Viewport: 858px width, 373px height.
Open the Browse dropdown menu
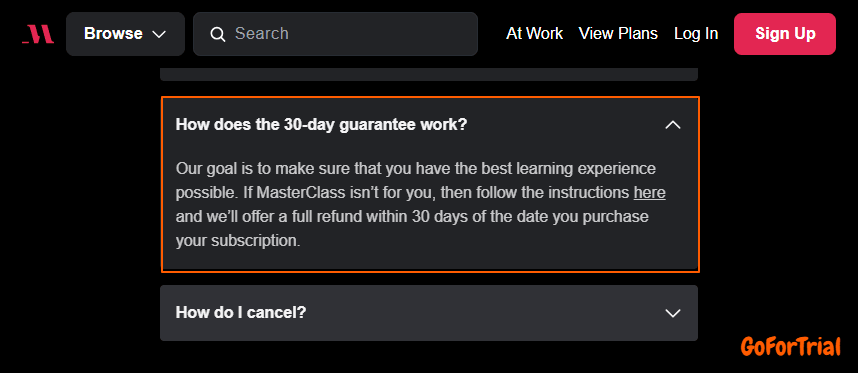click(x=125, y=34)
